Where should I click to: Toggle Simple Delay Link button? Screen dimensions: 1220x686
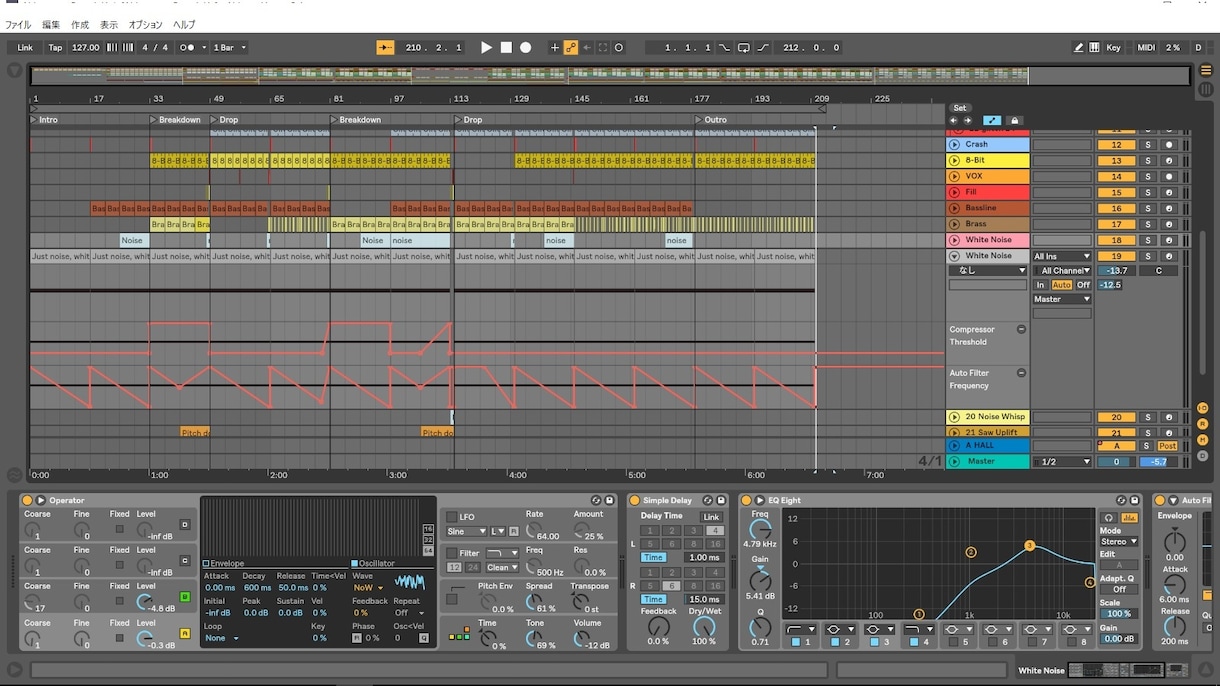pyautogui.click(x=711, y=517)
